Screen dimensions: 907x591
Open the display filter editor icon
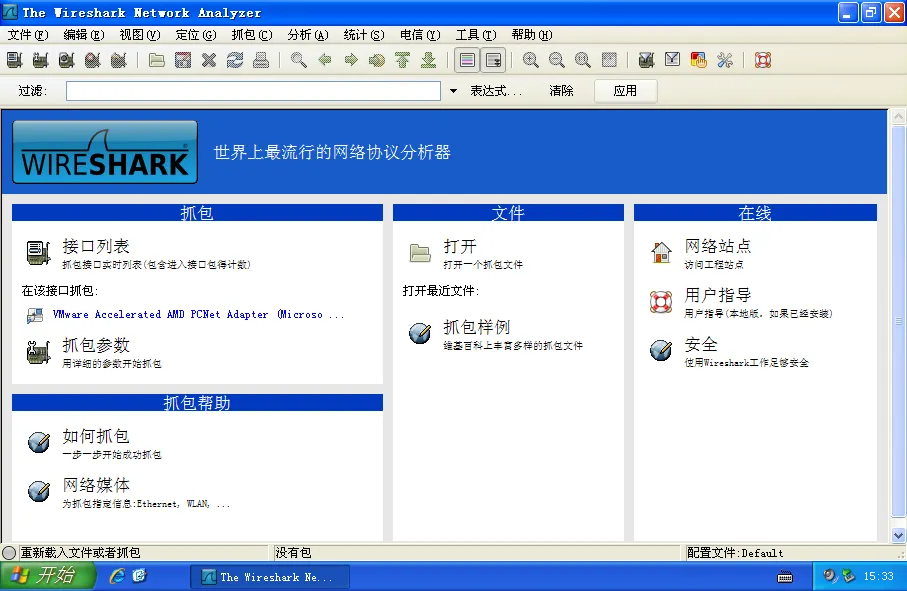pos(672,59)
